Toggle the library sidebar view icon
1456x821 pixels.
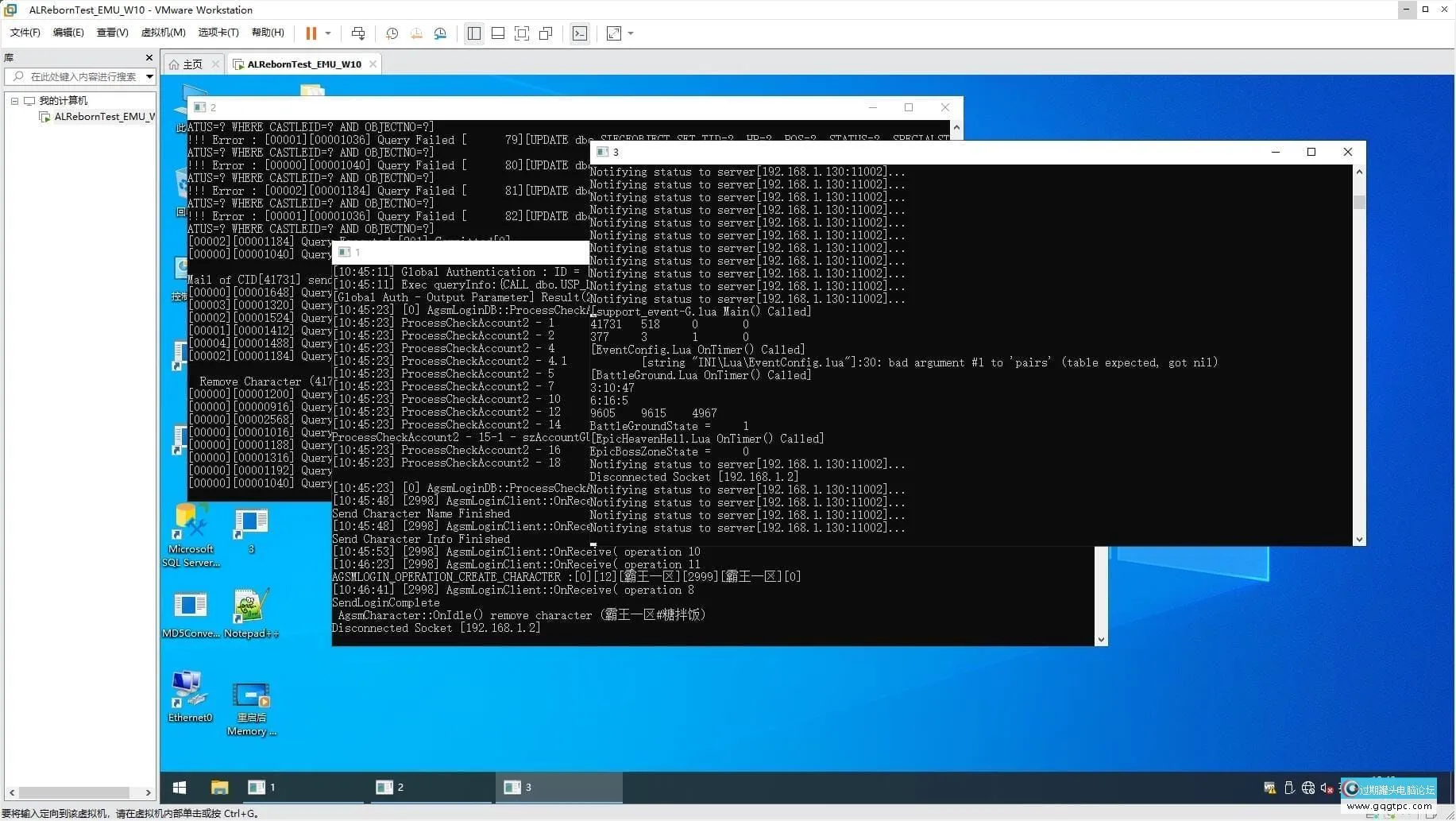click(x=474, y=33)
